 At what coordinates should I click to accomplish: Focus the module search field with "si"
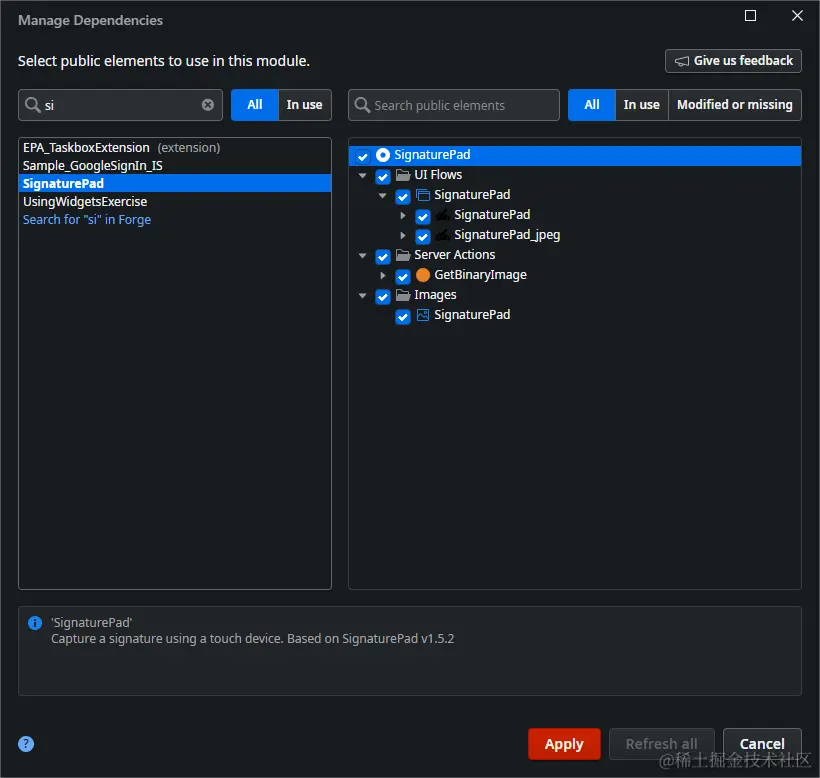120,105
